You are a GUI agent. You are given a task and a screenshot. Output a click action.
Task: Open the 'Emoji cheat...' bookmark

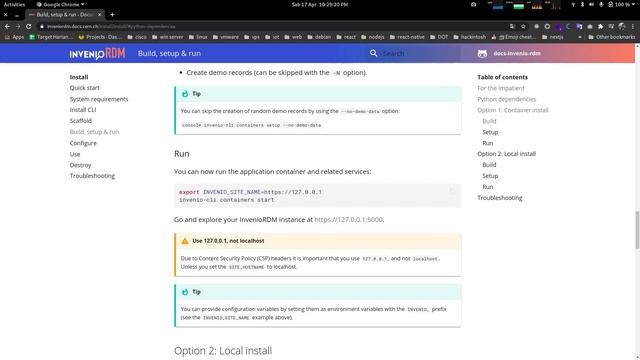coord(514,37)
